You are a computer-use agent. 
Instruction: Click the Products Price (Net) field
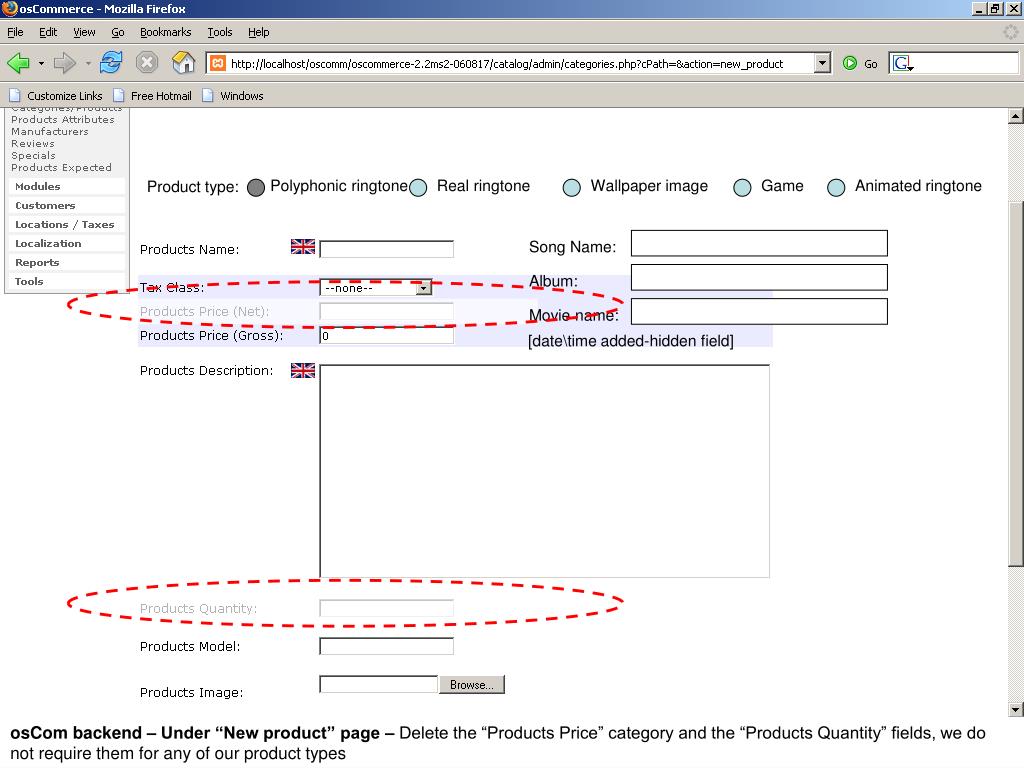387,312
